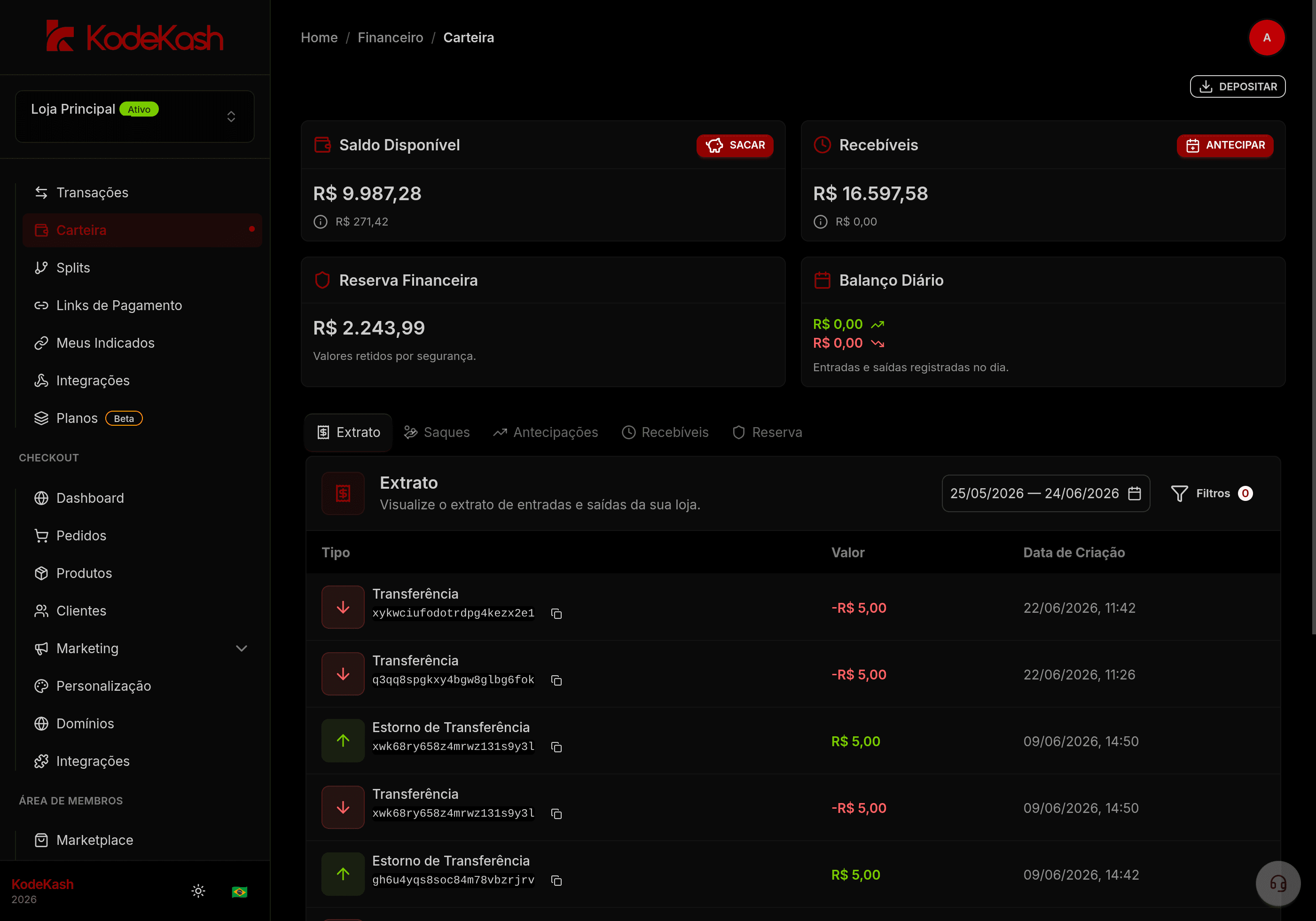Open Checkout Integrações puzzle item

tap(142, 761)
